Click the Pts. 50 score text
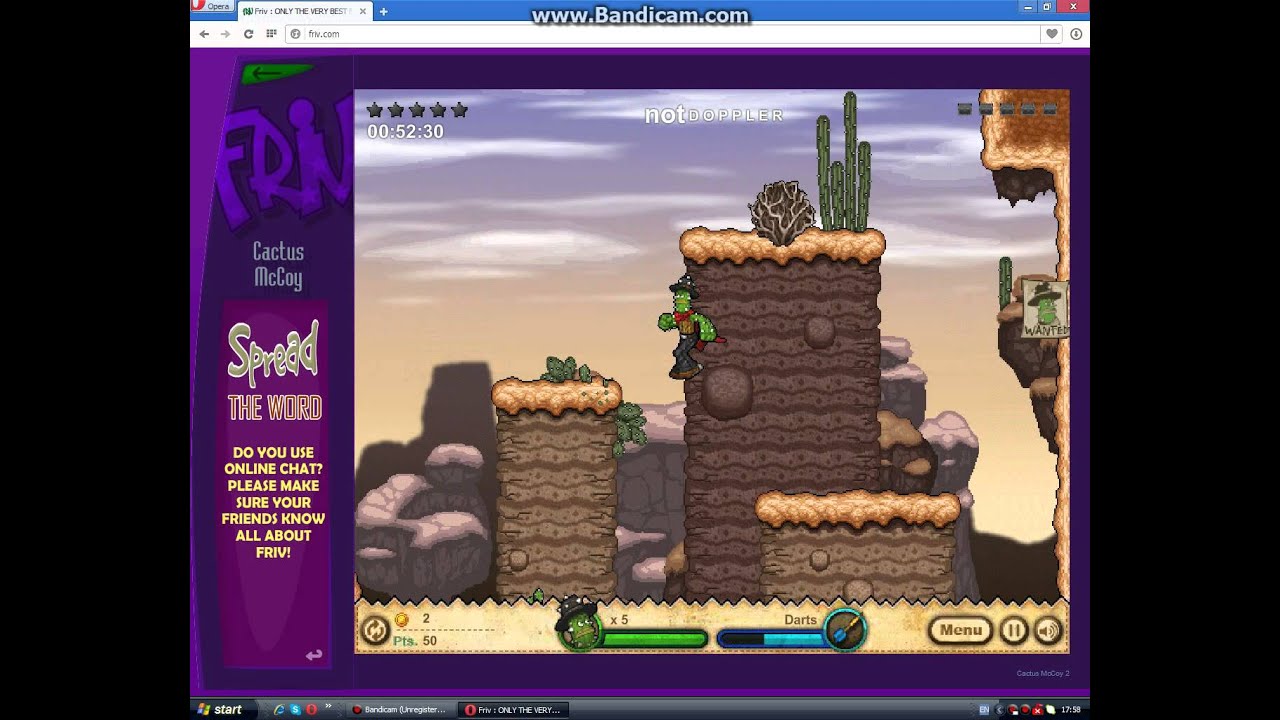Viewport: 1280px width, 720px height. (x=415, y=641)
